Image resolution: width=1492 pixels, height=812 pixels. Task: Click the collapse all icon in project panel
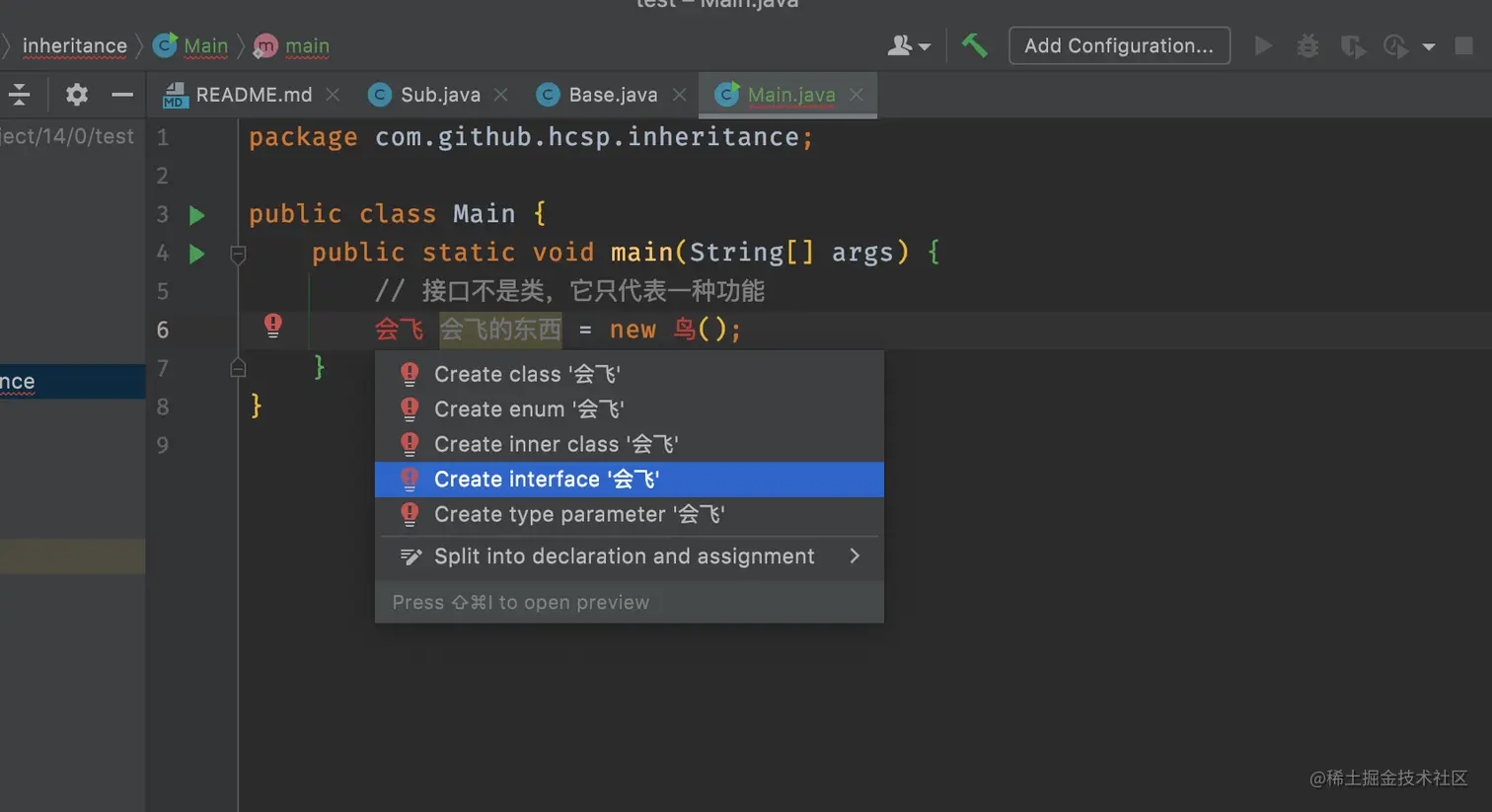click(x=19, y=95)
